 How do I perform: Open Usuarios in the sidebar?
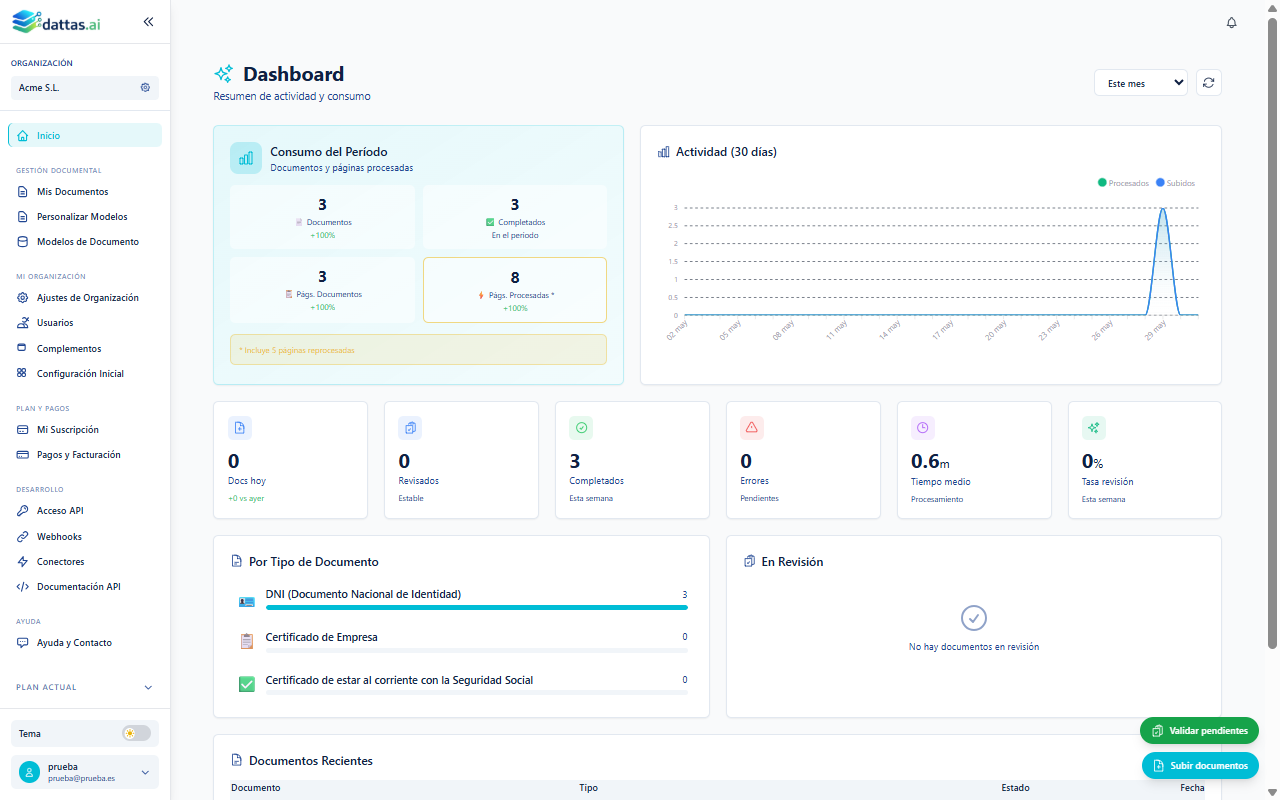click(85, 322)
